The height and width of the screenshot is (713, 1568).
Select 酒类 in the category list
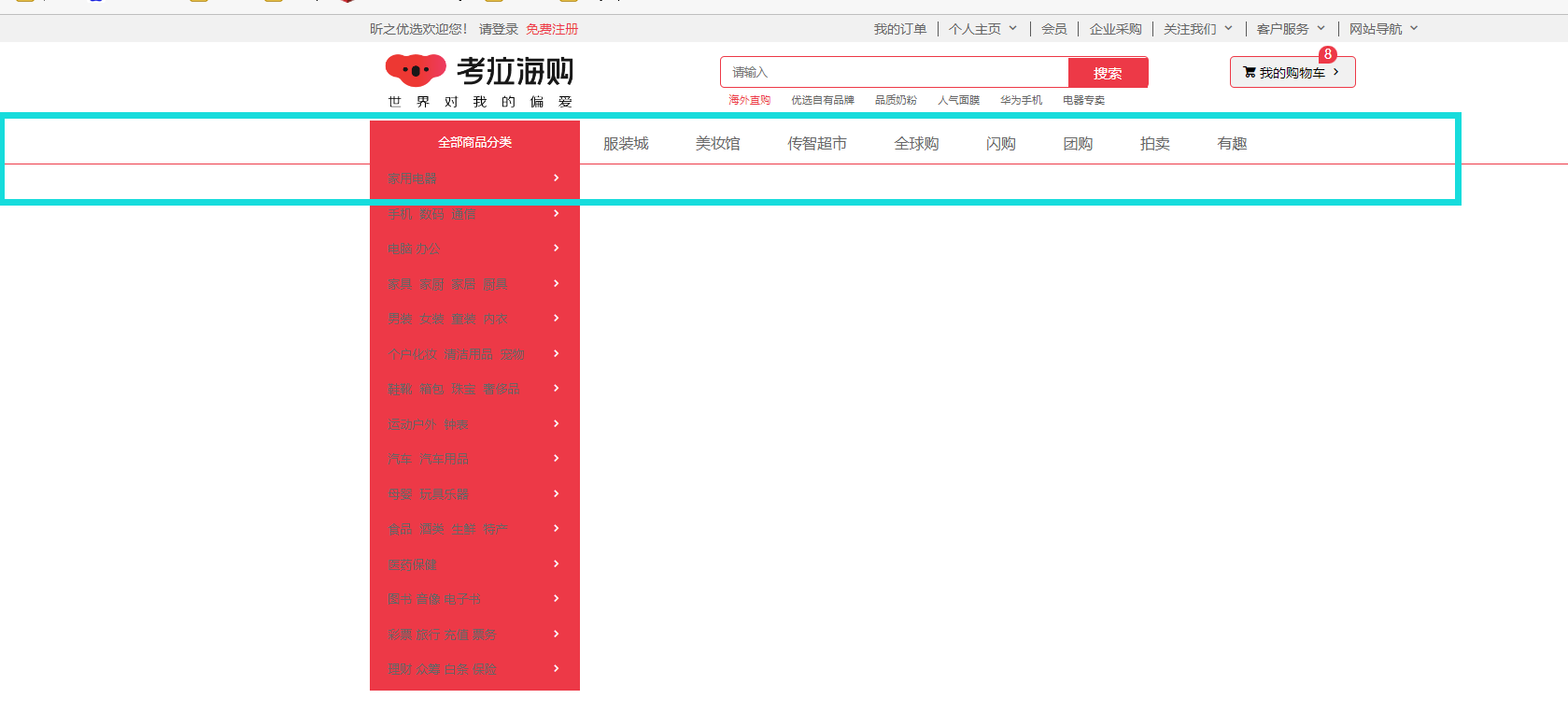click(x=431, y=529)
